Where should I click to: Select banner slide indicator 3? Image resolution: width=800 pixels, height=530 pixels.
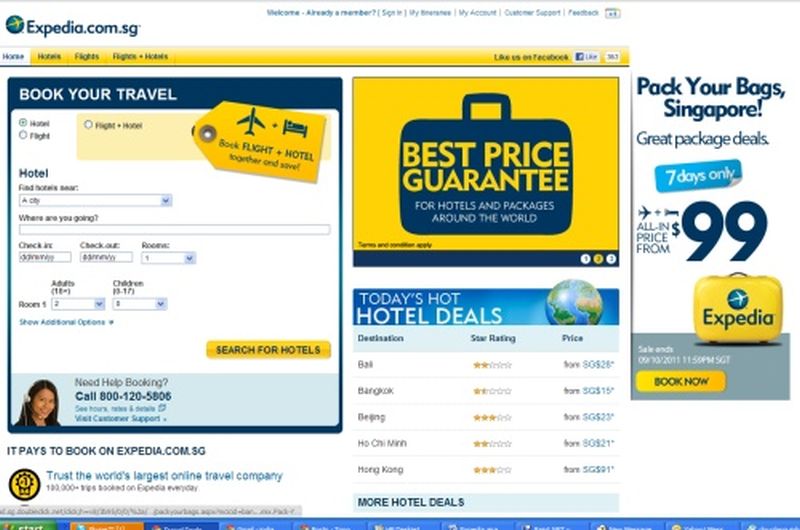click(x=611, y=259)
